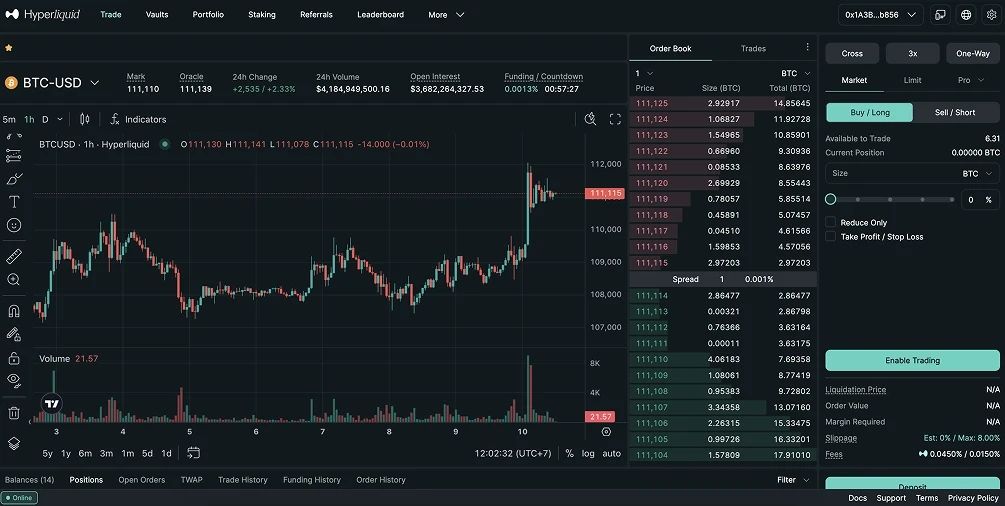This screenshot has width=1005, height=506.
Task: Open the language globe icon
Action: tap(966, 15)
